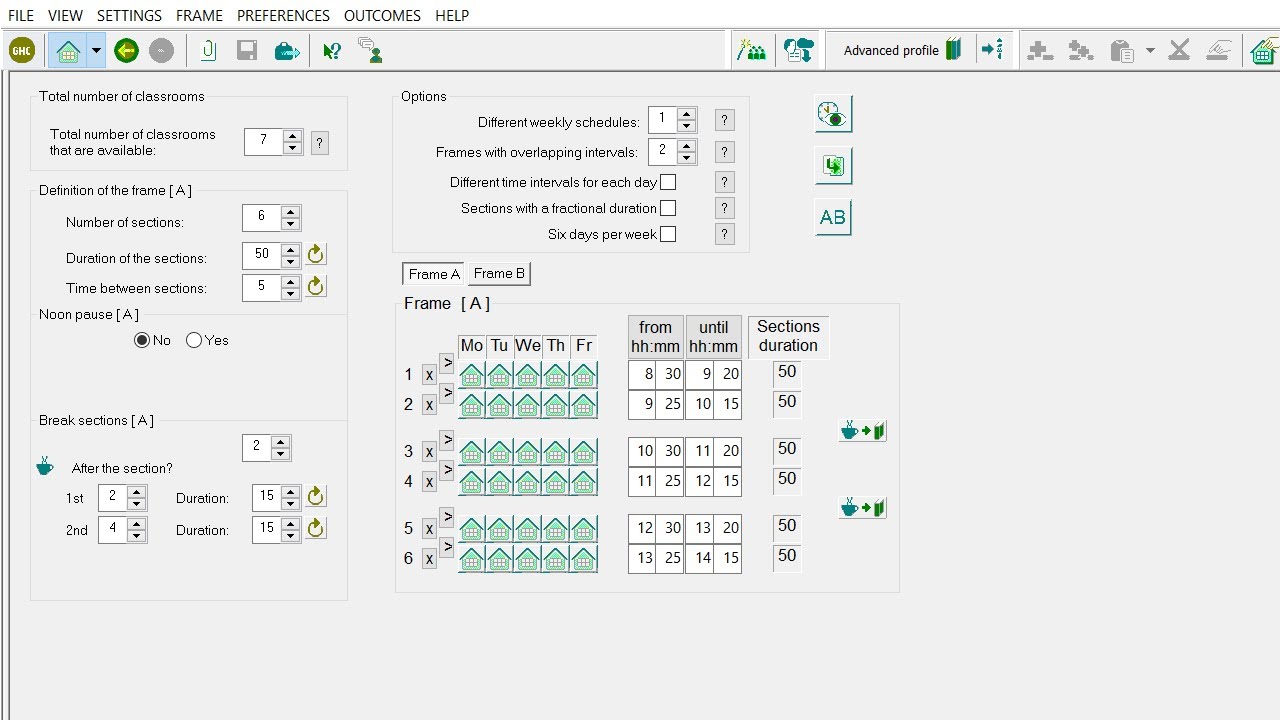Open the dropdown arrow next to home icon
Screen dimensions: 1280x720
click(x=96, y=50)
